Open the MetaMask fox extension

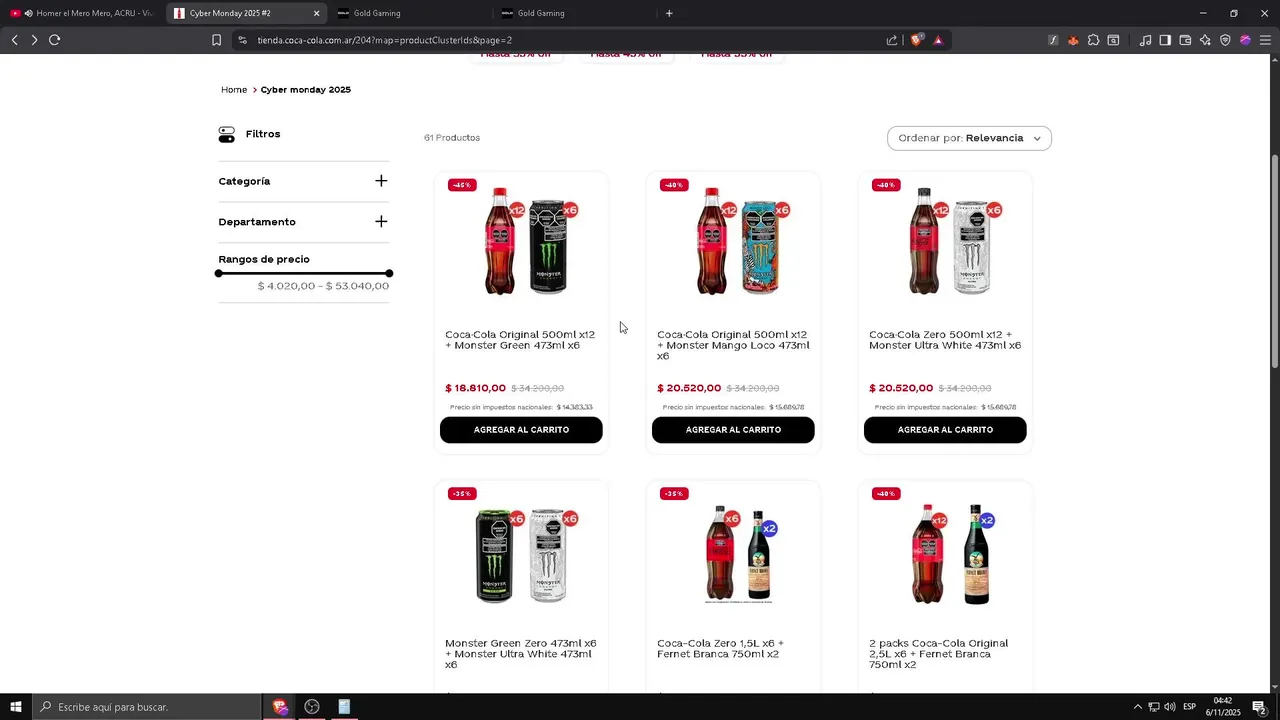click(x=1073, y=40)
